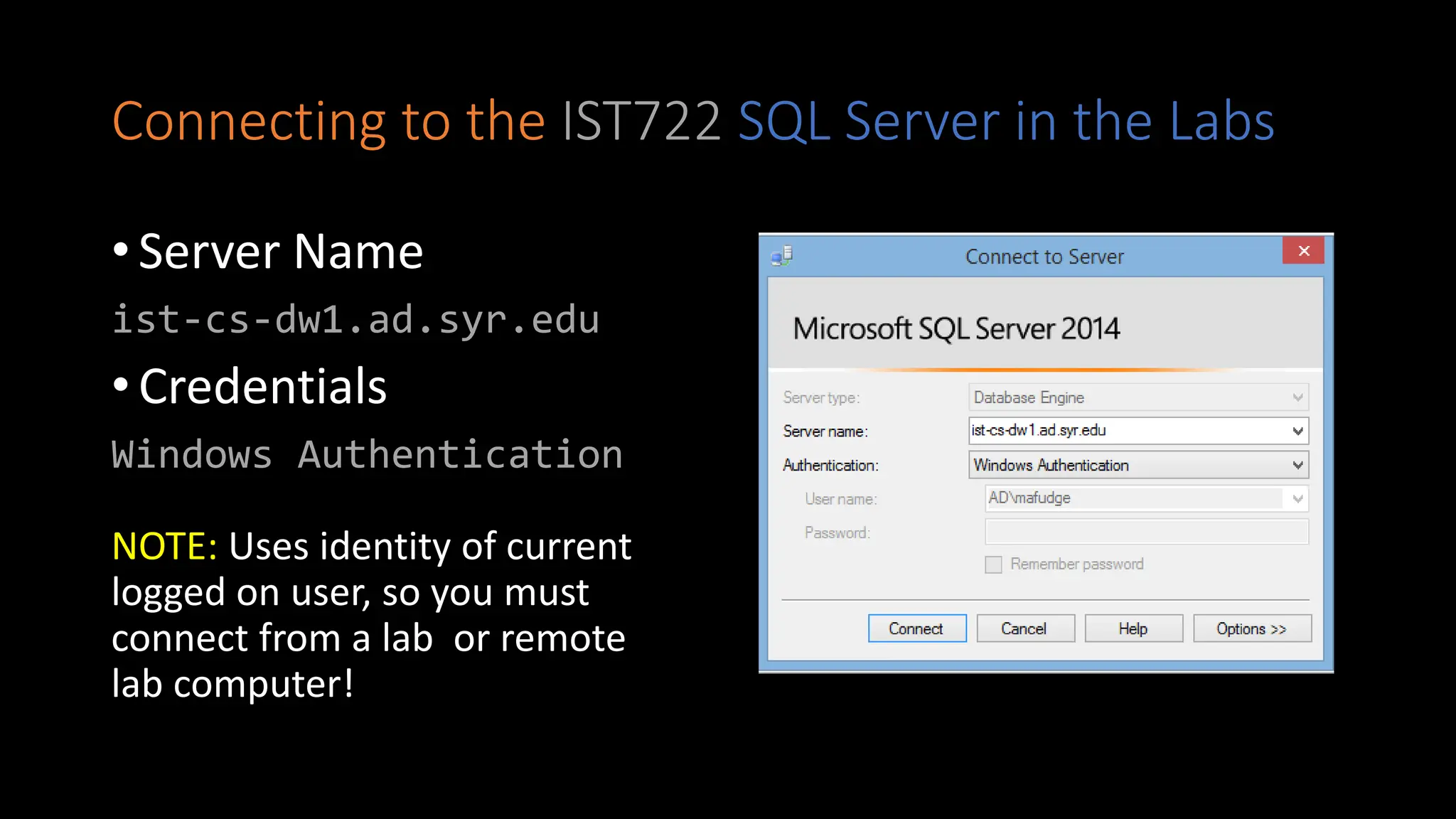Click the Server type: label
Viewport: 1456px width, 819px height.
point(821,398)
